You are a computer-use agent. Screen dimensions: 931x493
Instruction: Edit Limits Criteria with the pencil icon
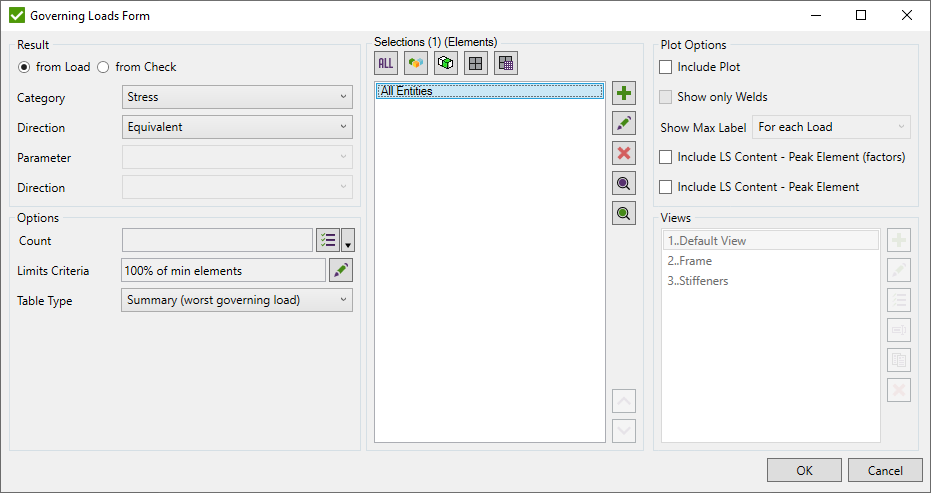click(x=341, y=270)
